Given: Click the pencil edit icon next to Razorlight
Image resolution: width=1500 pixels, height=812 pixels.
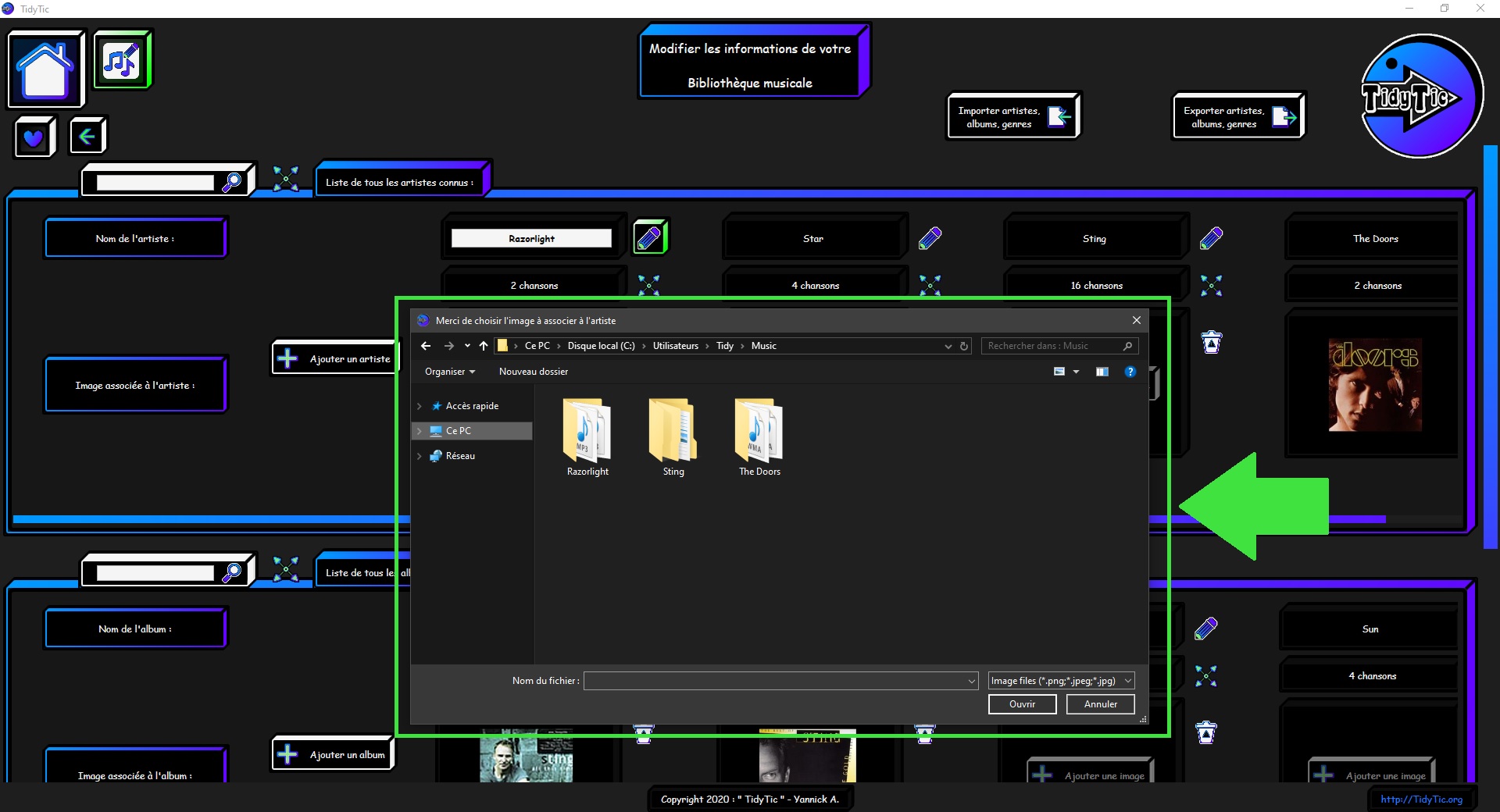Looking at the screenshot, I should pyautogui.click(x=649, y=237).
